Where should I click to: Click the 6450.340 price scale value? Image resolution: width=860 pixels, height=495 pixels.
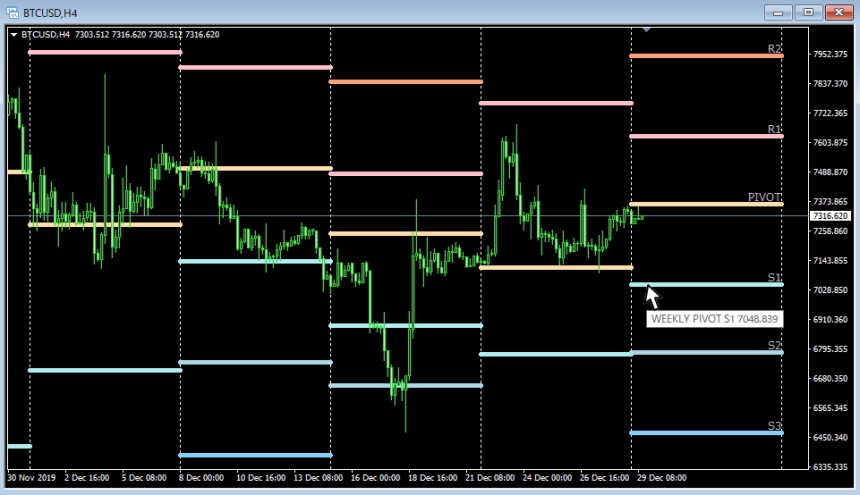pyautogui.click(x=830, y=437)
